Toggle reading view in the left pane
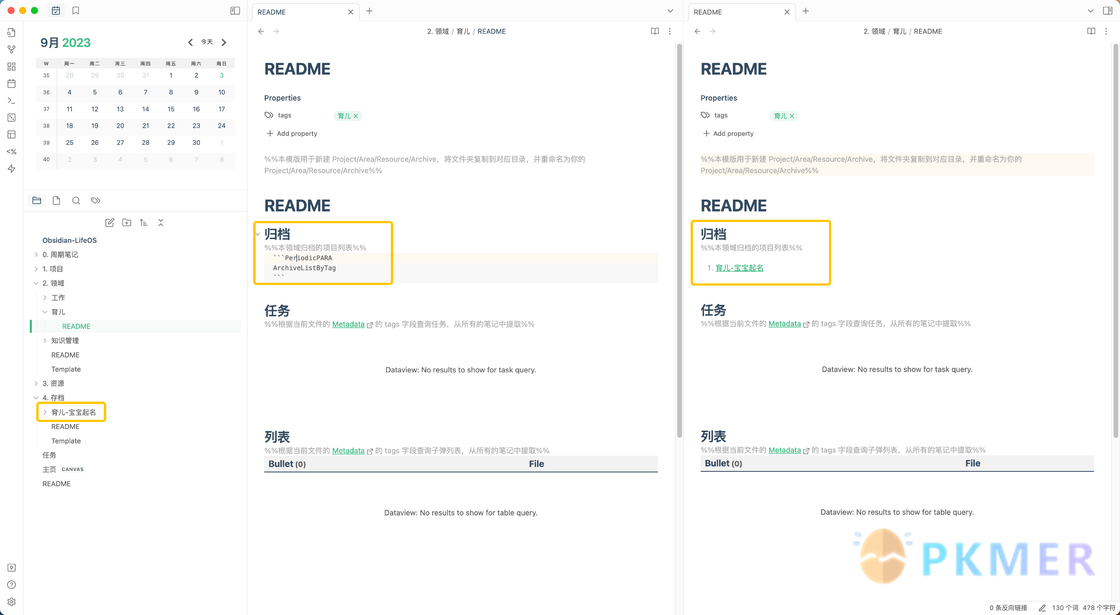Viewport: 1120px width, 615px height. 655,31
